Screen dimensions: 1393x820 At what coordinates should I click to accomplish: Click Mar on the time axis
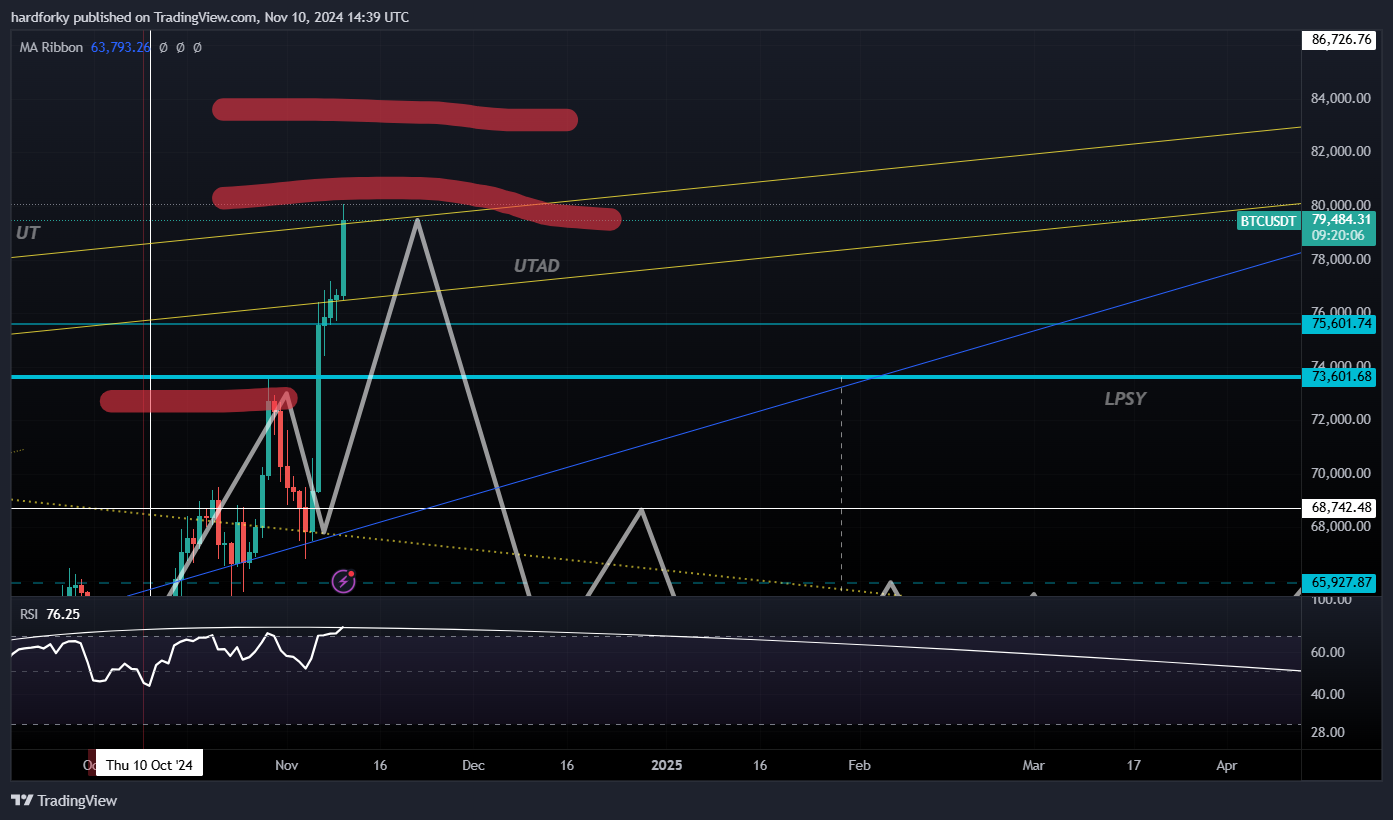[1033, 765]
